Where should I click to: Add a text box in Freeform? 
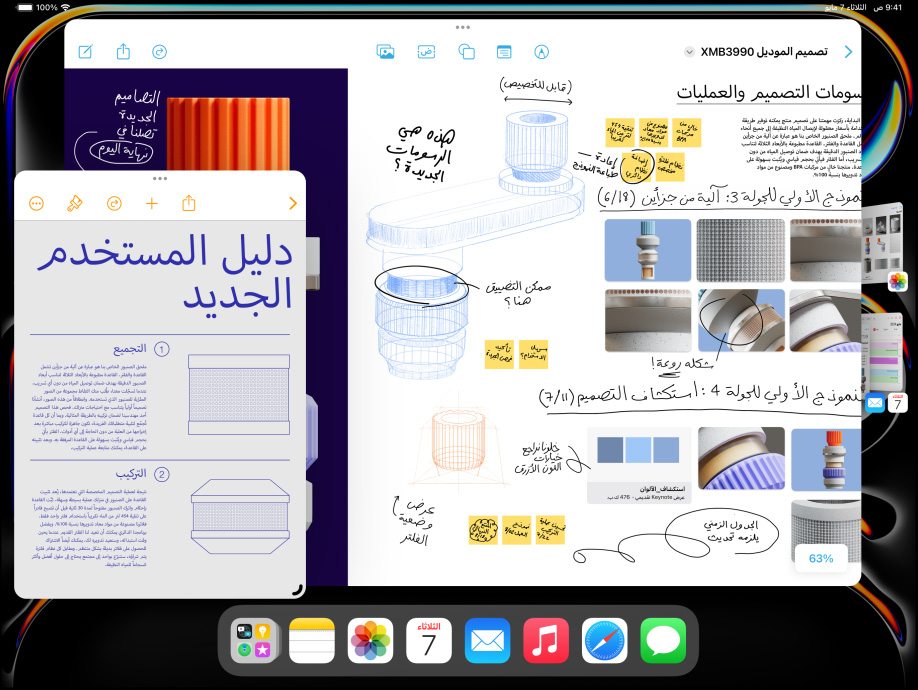(426, 51)
